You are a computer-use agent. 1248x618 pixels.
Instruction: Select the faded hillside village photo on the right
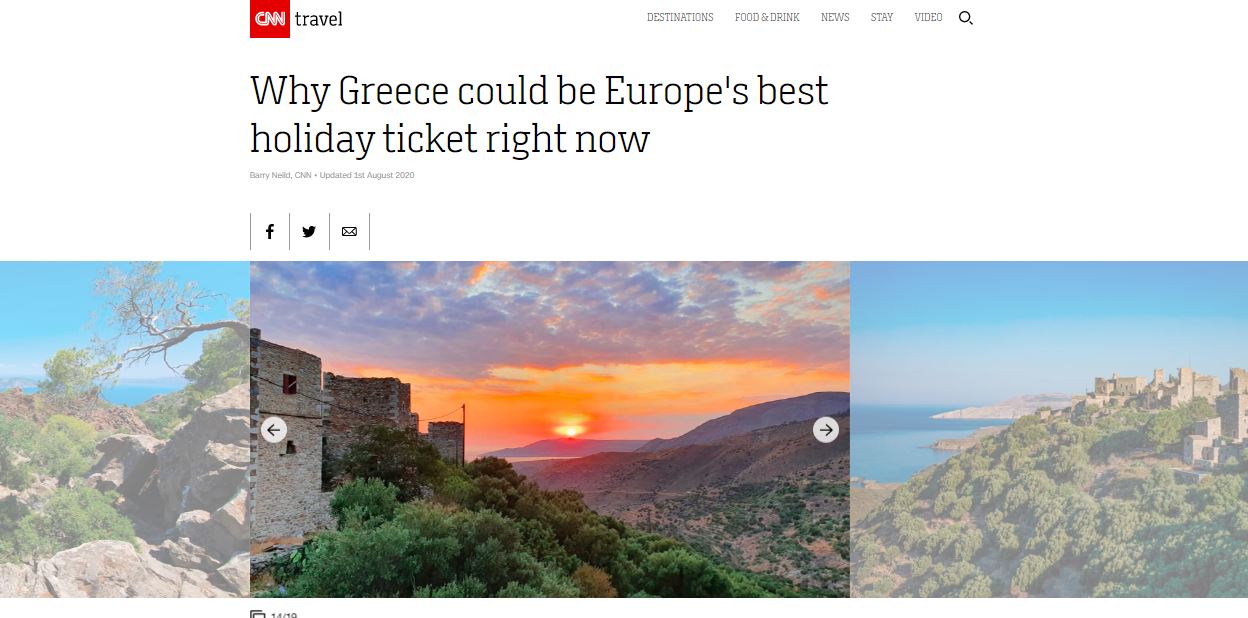pos(1048,430)
